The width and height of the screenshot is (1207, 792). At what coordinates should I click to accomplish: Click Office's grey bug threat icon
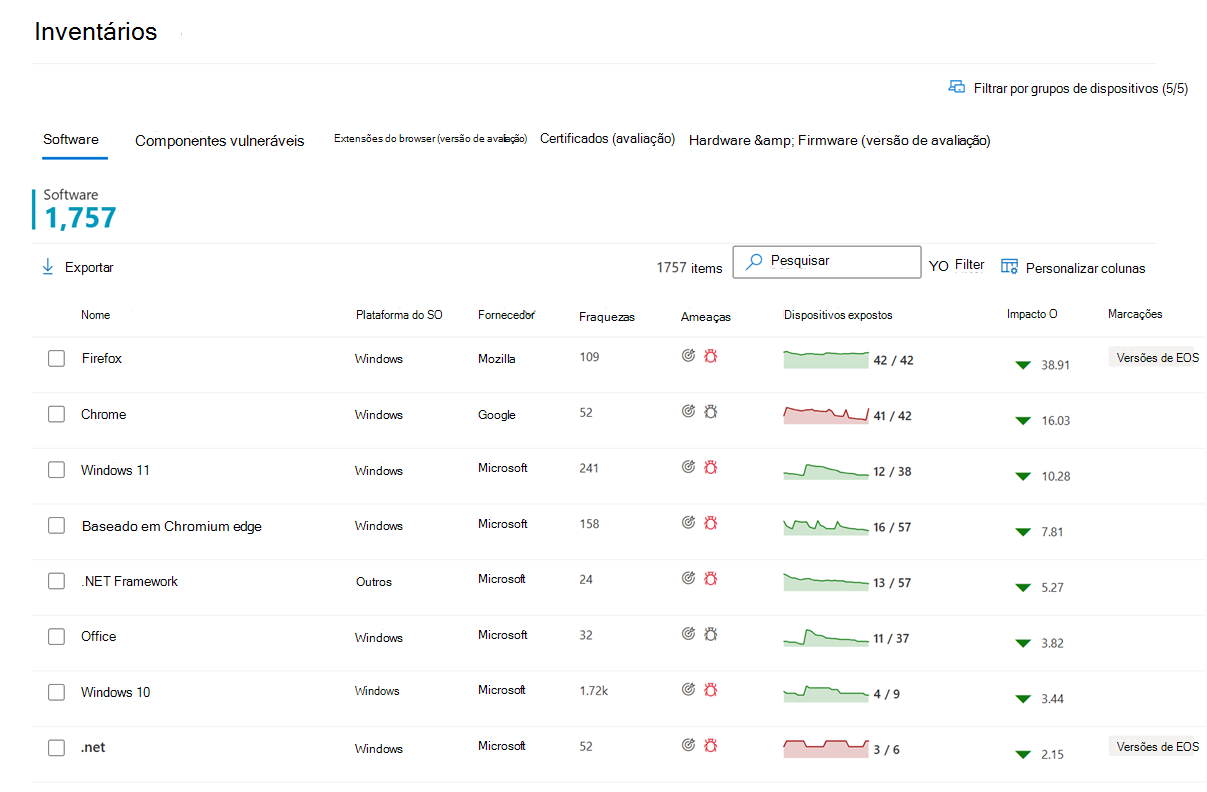[711, 633]
